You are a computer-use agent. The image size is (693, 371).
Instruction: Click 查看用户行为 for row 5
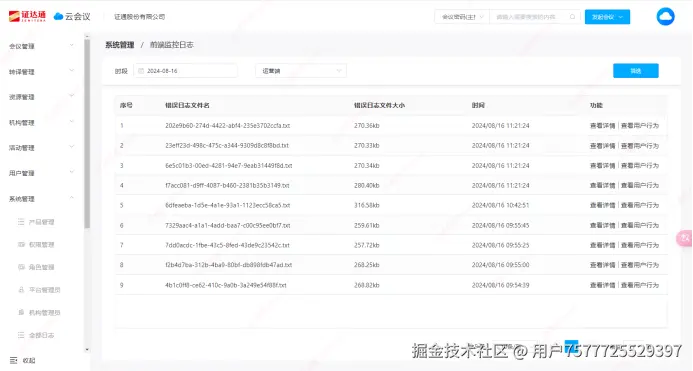click(x=640, y=205)
